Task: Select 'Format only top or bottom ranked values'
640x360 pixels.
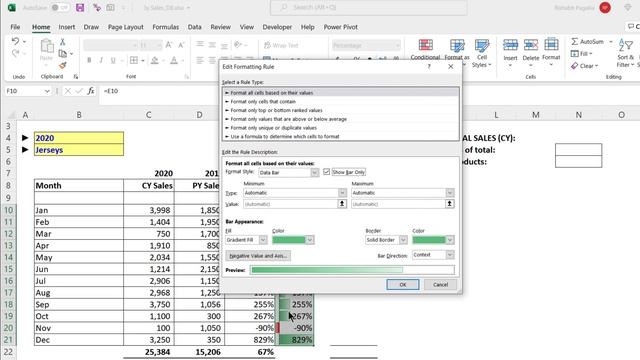Action: [341, 110]
